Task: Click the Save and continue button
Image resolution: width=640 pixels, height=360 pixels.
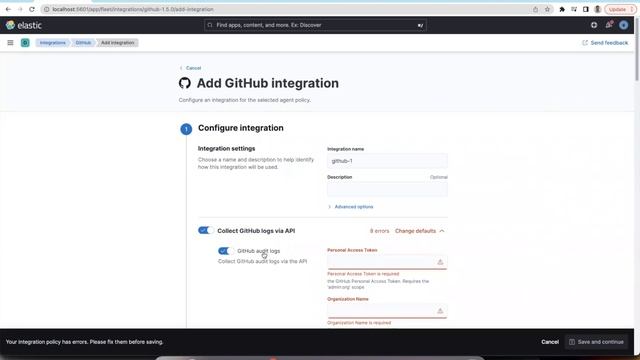Action: click(596, 342)
